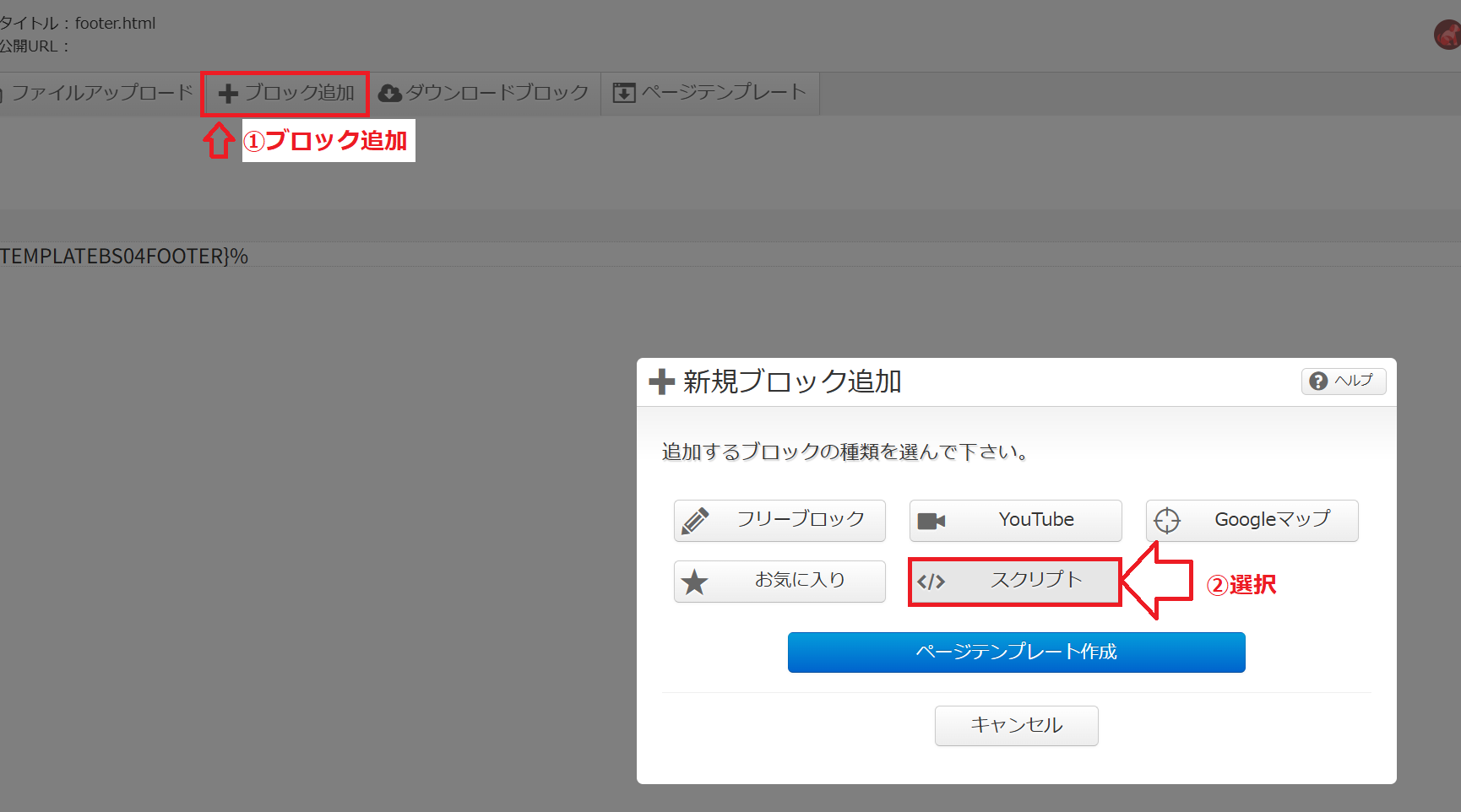Screen dimensions: 1461x812
Task: Click the question mark help icon
Action: point(1318,382)
